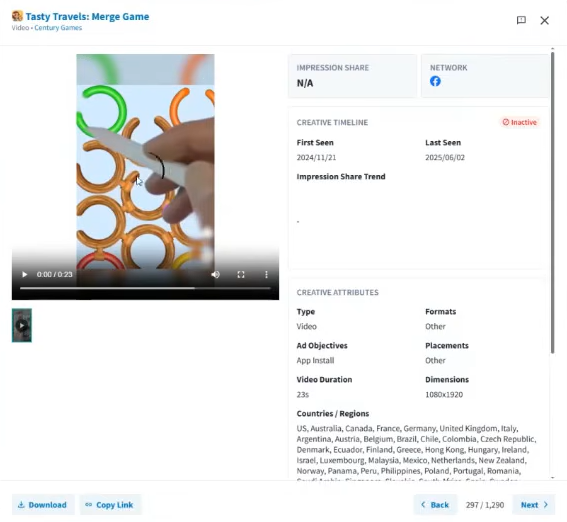Click the video time 0:00 / 0:23
Image resolution: width=567 pixels, height=522 pixels.
(x=55, y=275)
